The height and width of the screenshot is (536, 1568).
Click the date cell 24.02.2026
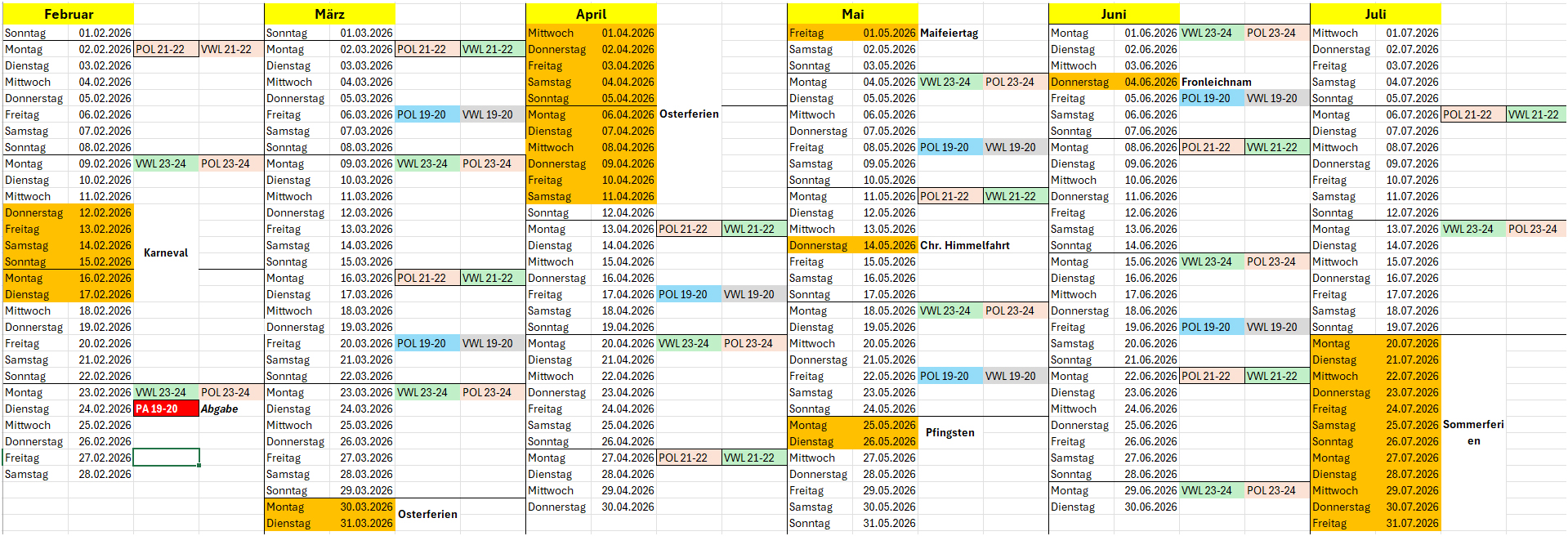point(105,409)
